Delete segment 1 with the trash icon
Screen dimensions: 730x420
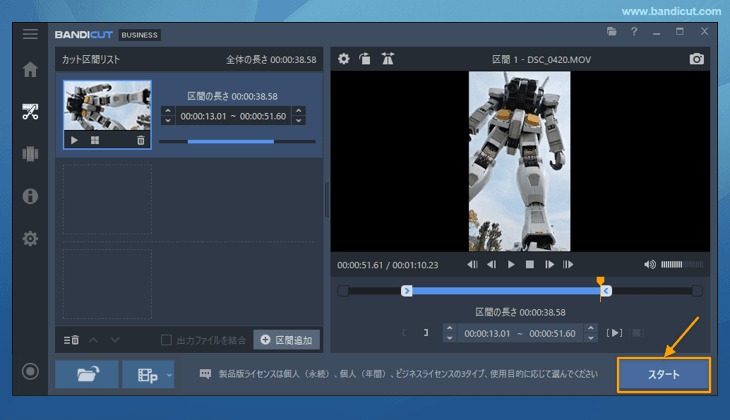[x=141, y=140]
